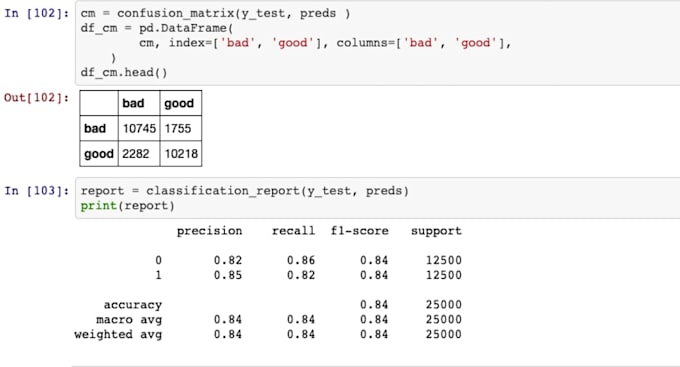Select the In [103] prompt label
Viewport: 680px width, 367px height.
tap(36, 191)
